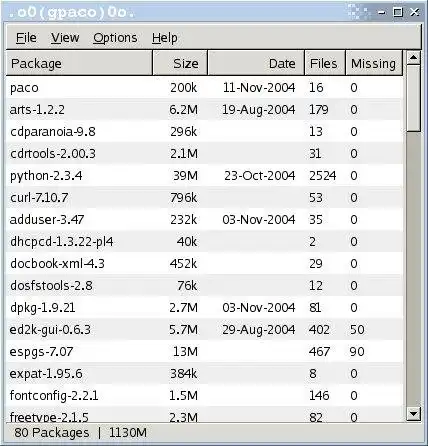428x446 pixels.
Task: Select the docbook-xml-4.3 package
Action: click(204, 263)
